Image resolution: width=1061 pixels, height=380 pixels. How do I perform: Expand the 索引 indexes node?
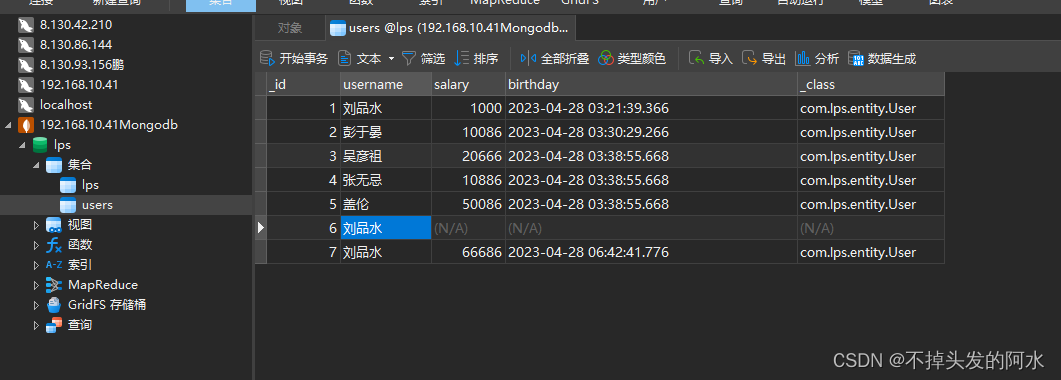(36, 265)
